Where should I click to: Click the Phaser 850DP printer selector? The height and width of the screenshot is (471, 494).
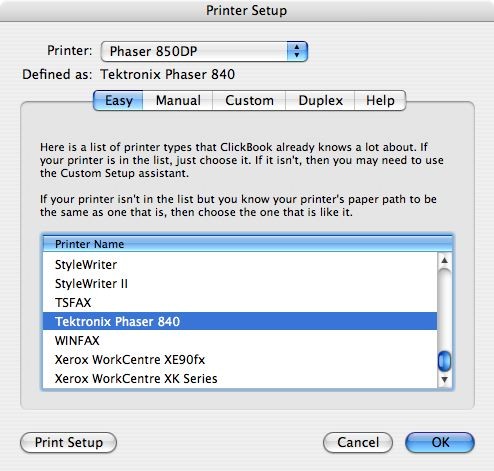(x=204, y=51)
